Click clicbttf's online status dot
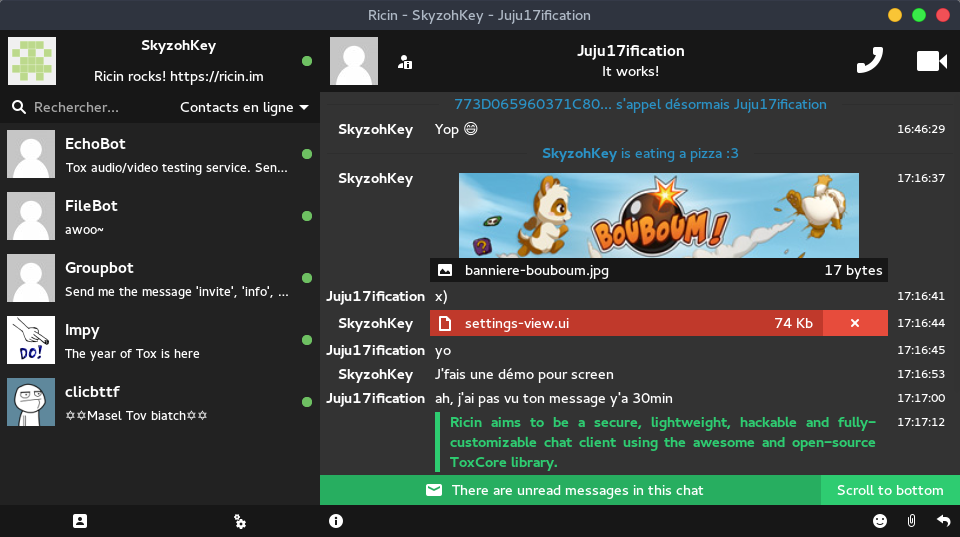Viewport: 960px width, 537px height. tap(307, 402)
